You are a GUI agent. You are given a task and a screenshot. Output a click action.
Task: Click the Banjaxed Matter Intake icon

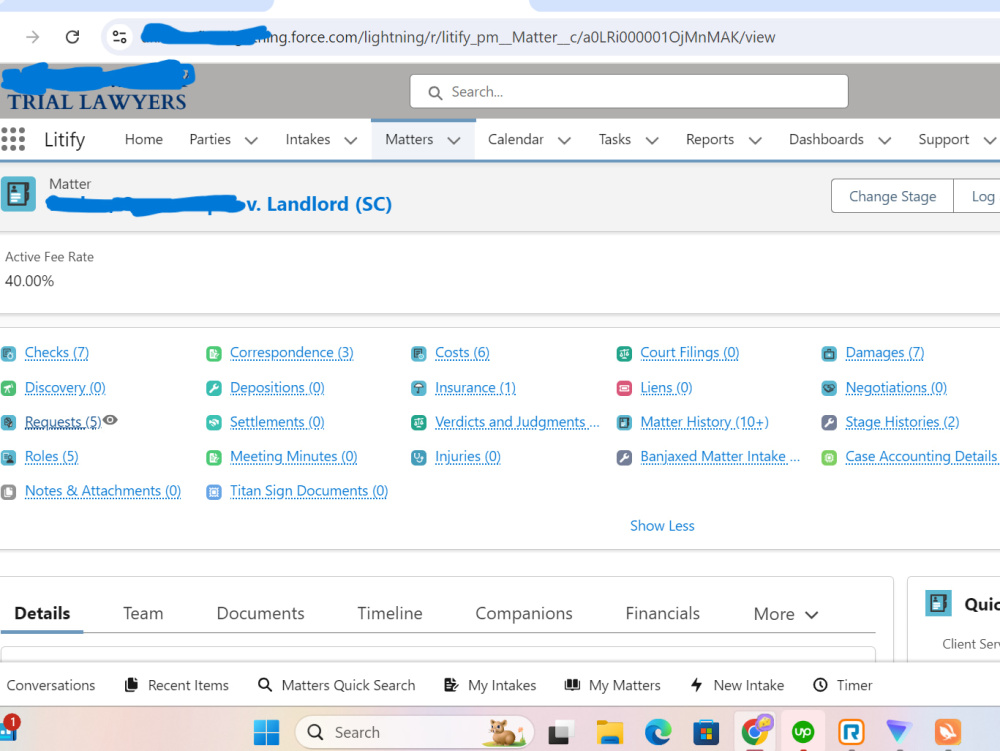pos(624,457)
